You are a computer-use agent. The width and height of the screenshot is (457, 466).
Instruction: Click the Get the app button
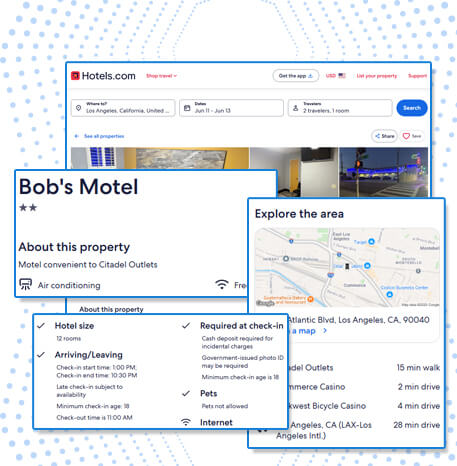pyautogui.click(x=296, y=76)
